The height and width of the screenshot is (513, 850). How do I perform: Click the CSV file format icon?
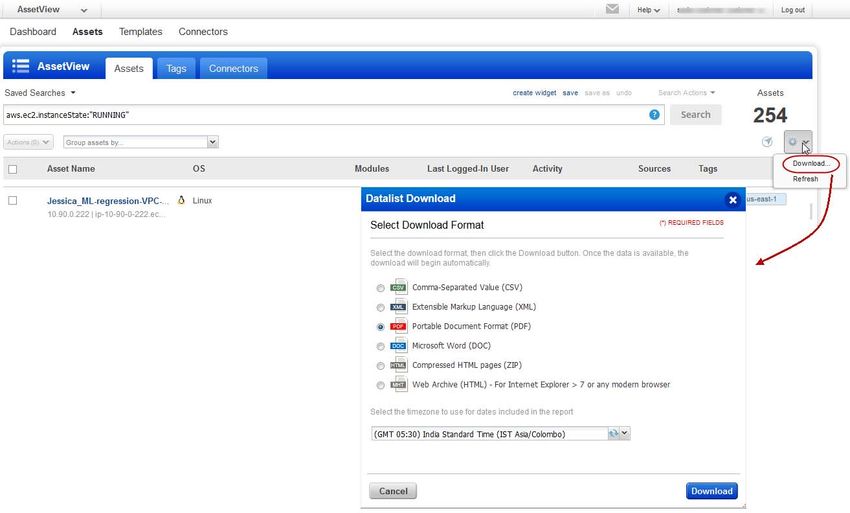tap(398, 287)
